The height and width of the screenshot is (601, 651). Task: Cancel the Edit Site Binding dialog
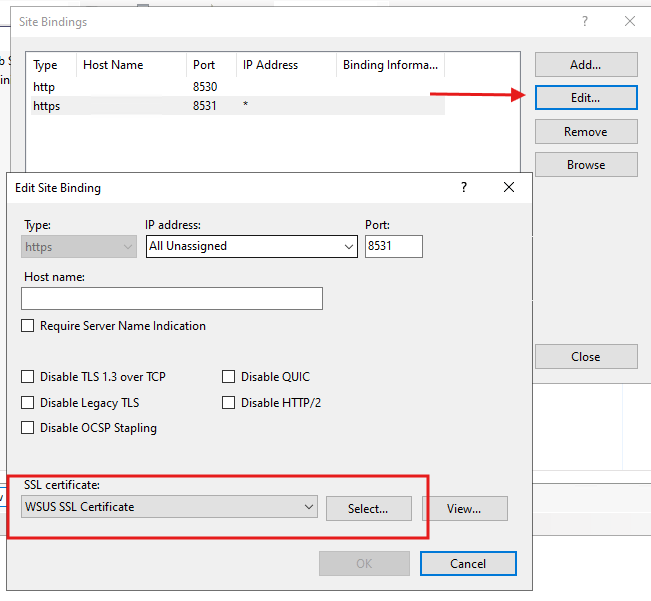[468, 563]
